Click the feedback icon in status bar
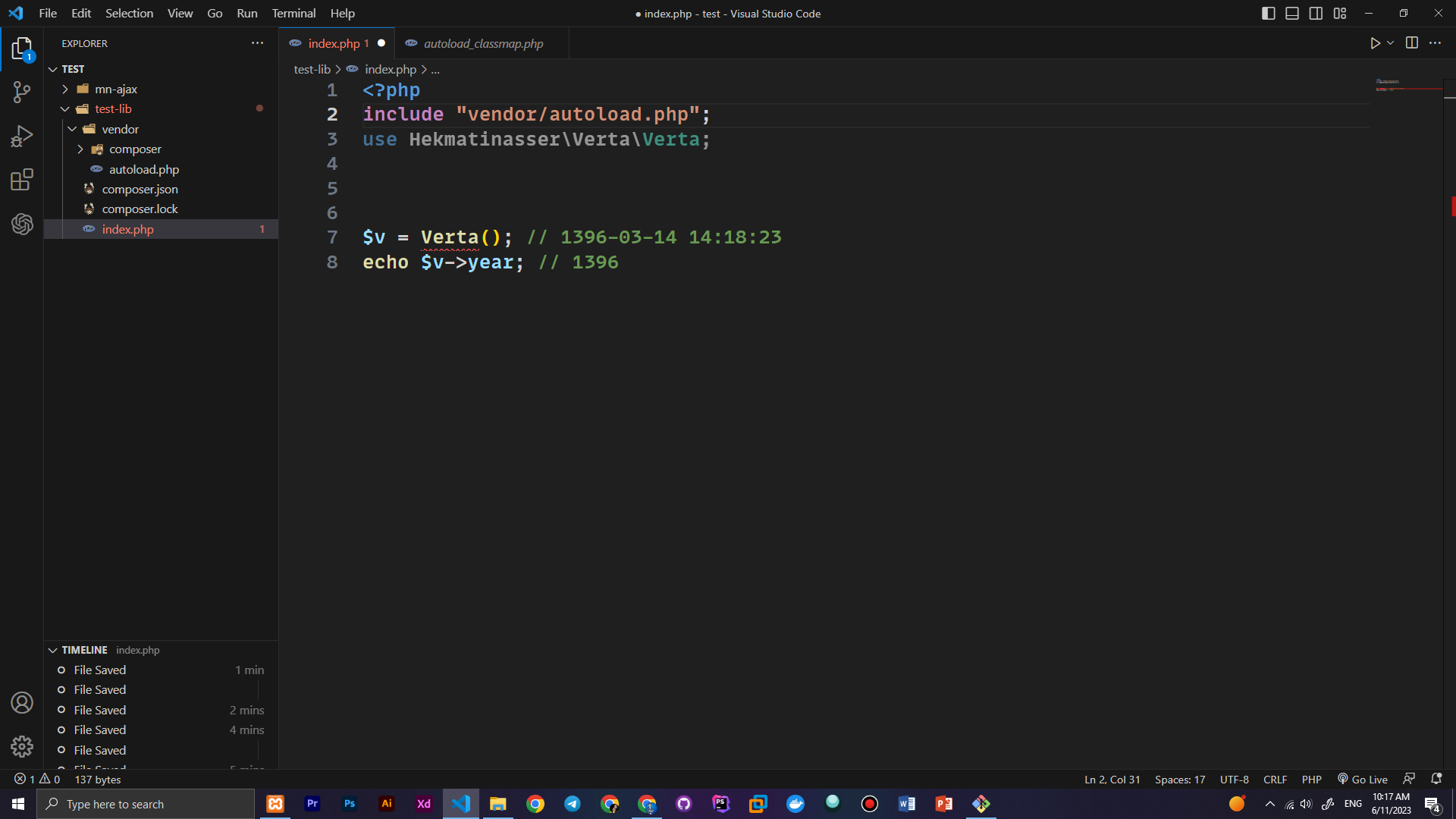The height and width of the screenshot is (819, 1456). pos(1409,780)
